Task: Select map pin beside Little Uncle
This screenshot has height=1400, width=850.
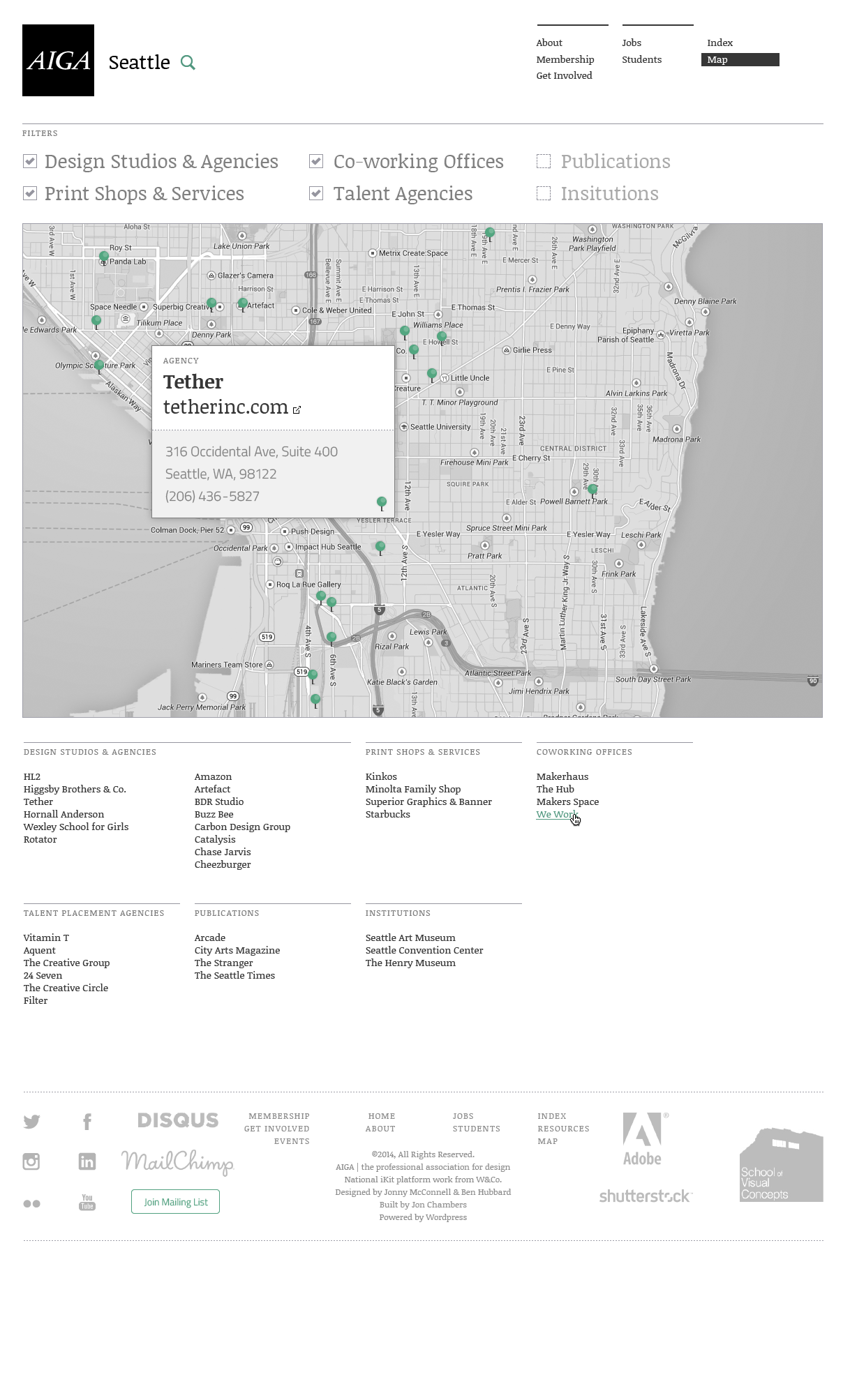Action: (x=432, y=375)
